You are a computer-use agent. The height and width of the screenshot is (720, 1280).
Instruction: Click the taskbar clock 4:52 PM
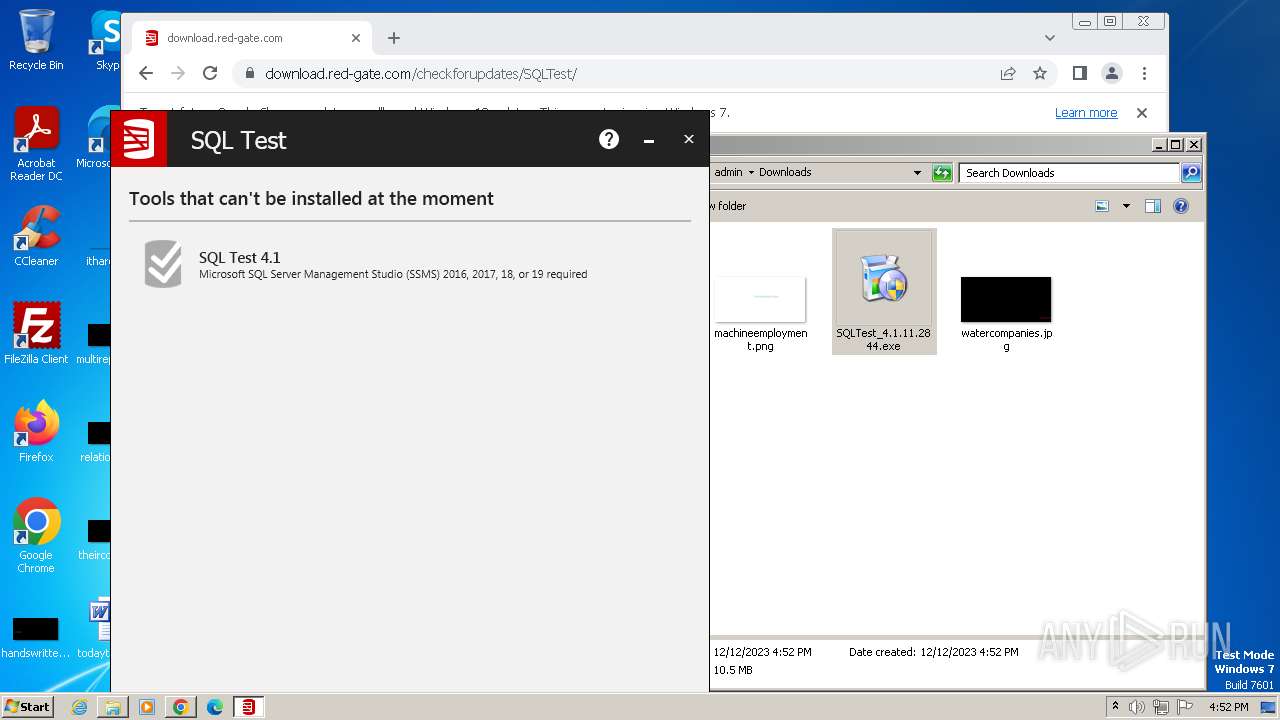(1228, 707)
